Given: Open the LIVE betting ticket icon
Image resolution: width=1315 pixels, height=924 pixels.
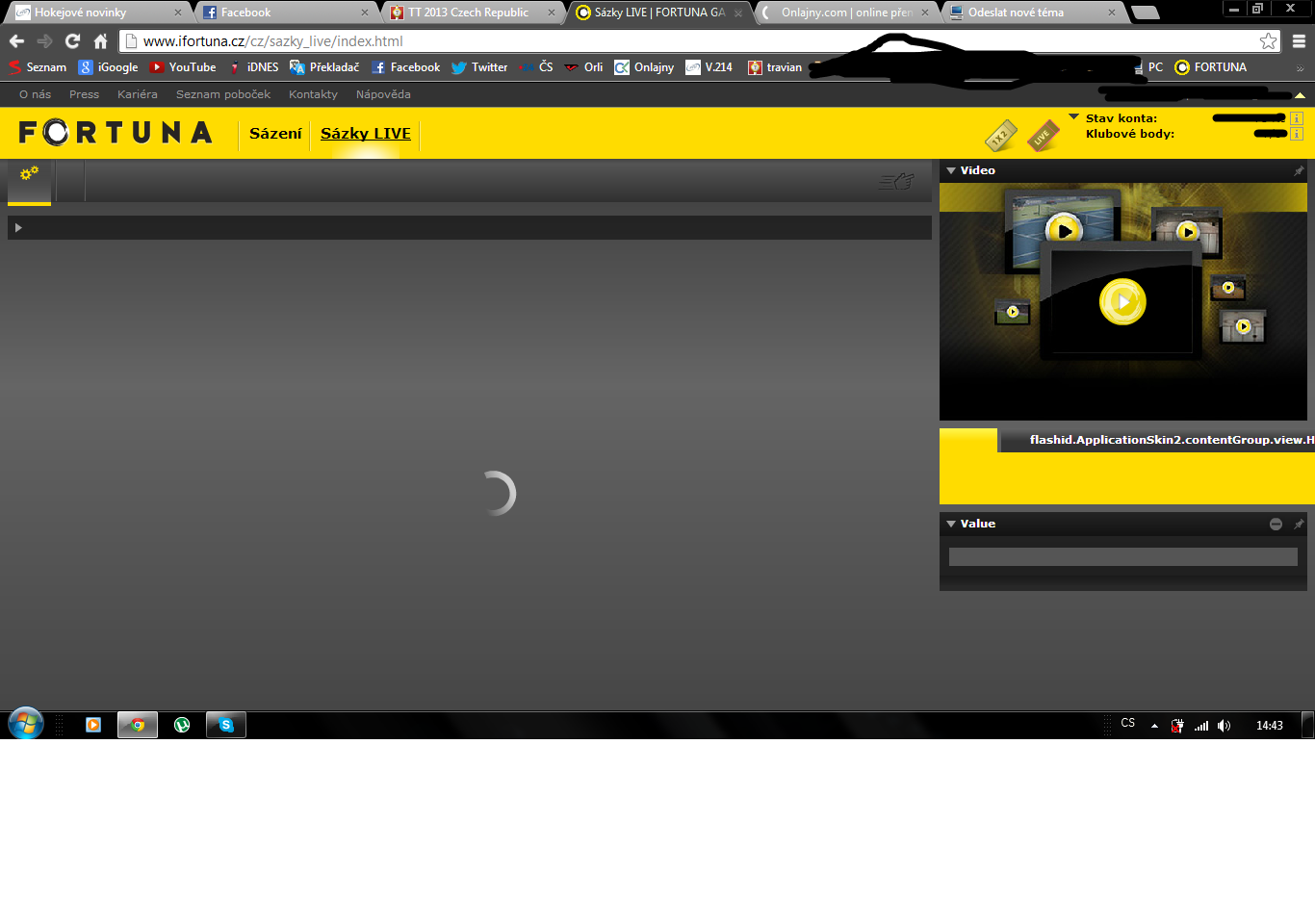Looking at the screenshot, I should [1043, 136].
